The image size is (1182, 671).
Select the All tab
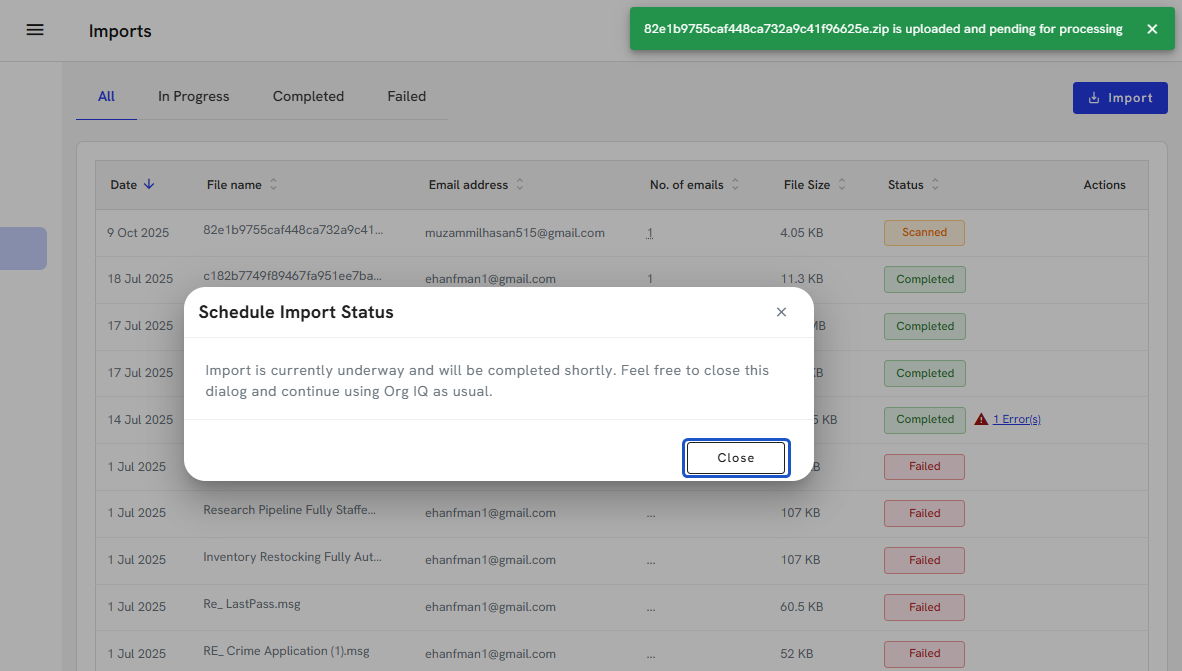[106, 97]
